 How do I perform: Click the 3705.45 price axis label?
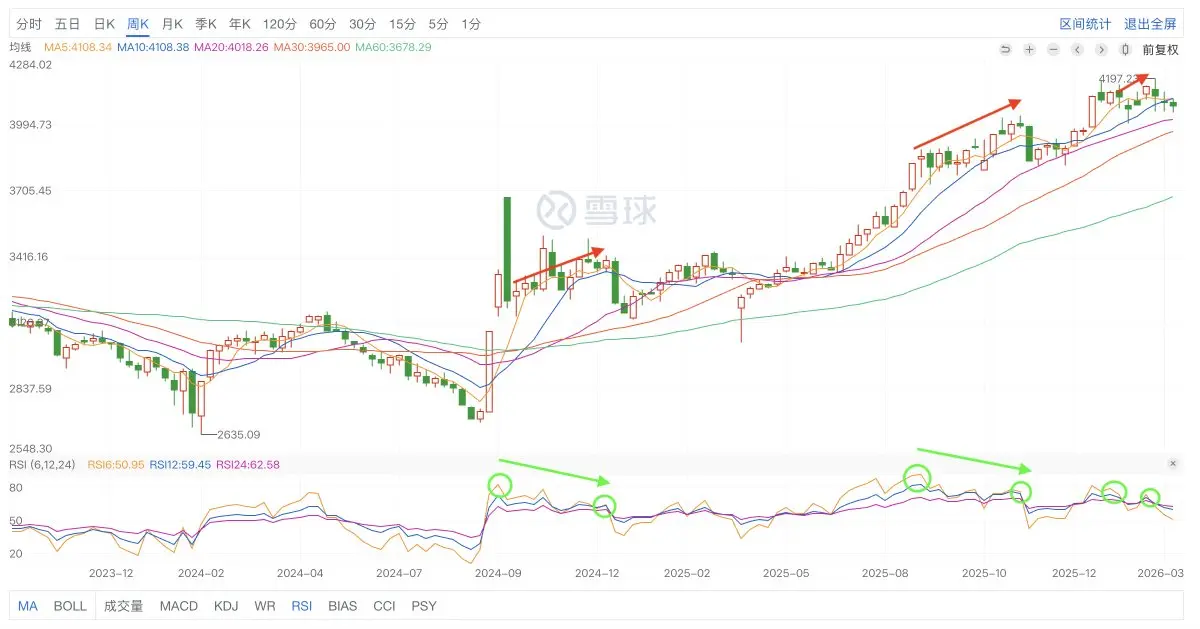(30, 190)
